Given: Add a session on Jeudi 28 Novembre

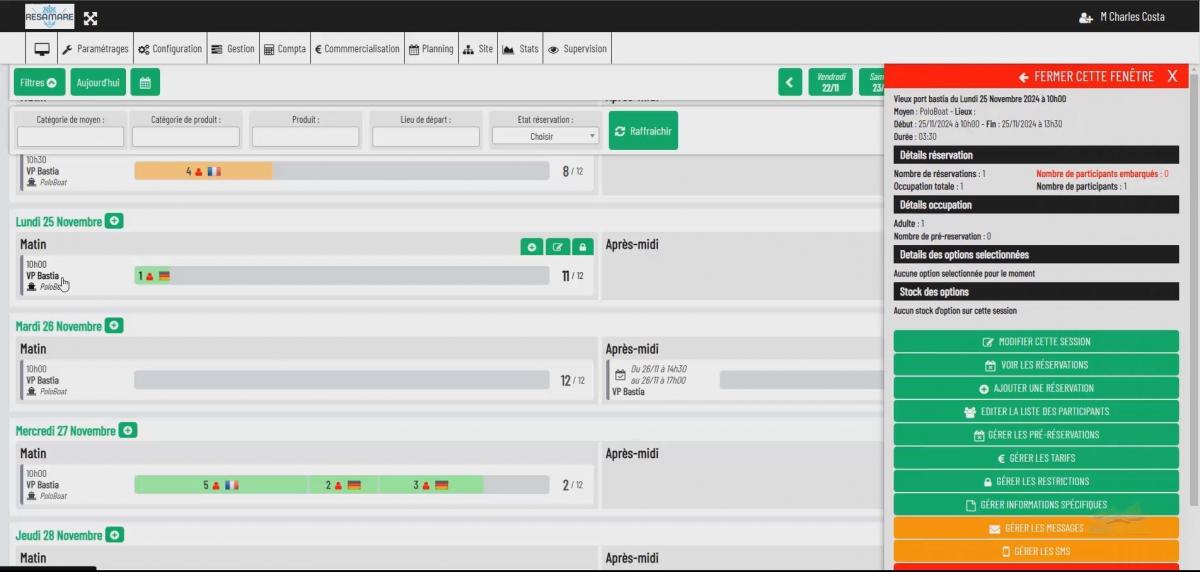Looking at the screenshot, I should click(114, 535).
